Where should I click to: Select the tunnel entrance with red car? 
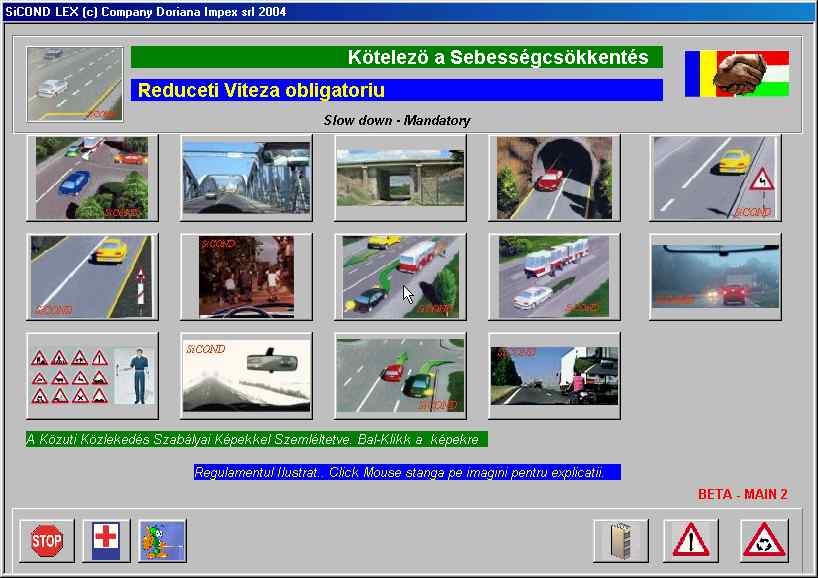coord(554,177)
